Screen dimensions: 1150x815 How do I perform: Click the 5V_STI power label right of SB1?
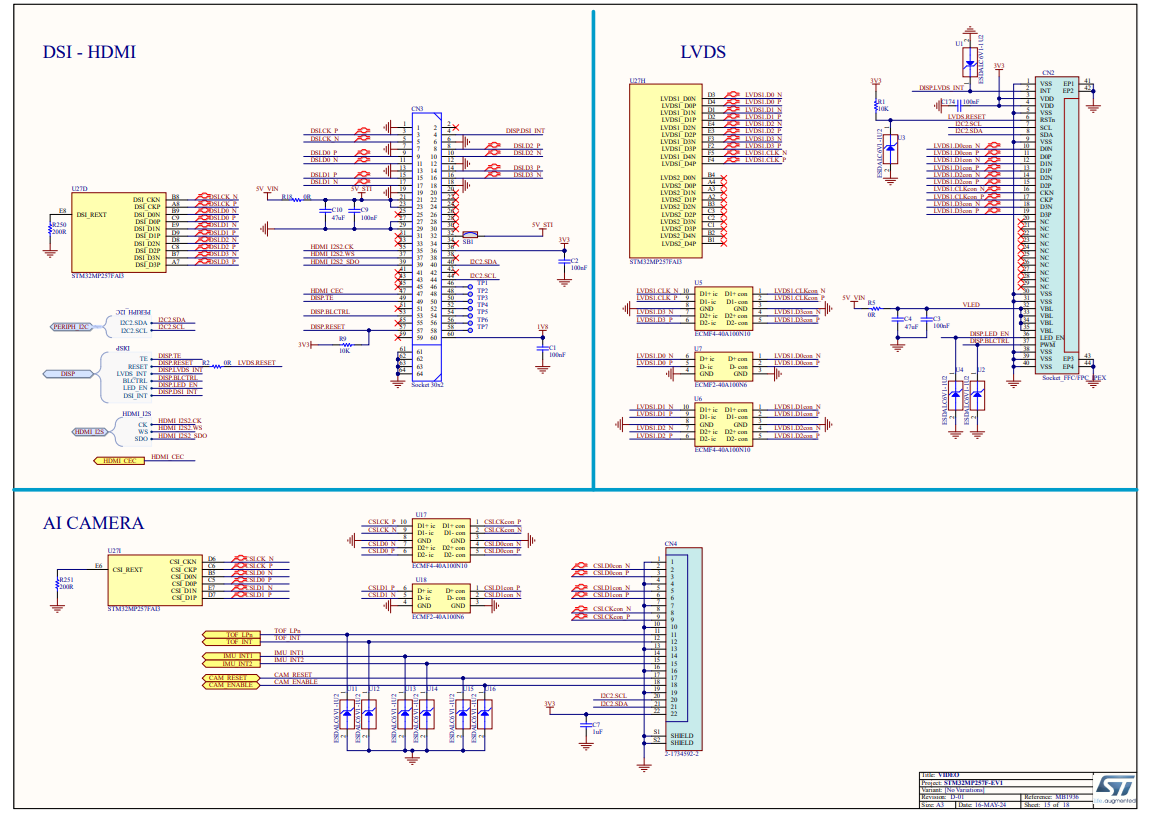(542, 225)
